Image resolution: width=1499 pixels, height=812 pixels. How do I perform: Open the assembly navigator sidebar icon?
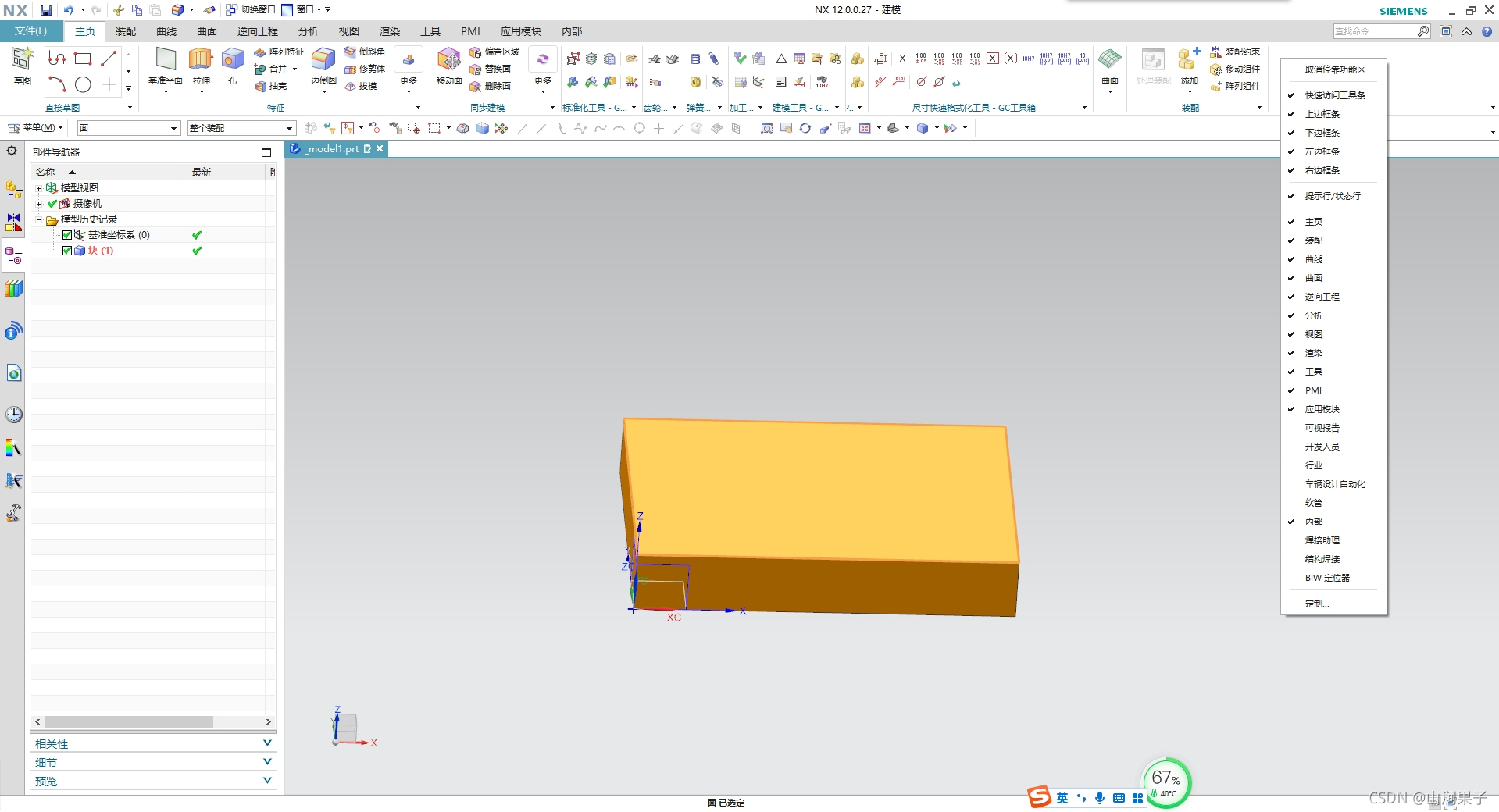(14, 190)
